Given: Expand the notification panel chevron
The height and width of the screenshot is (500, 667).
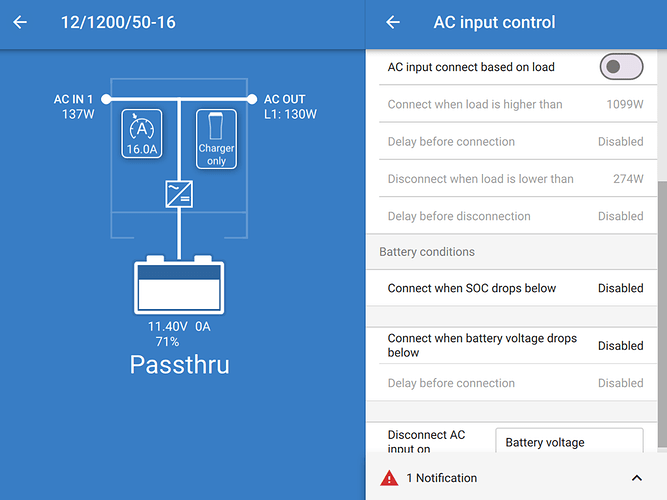Looking at the screenshot, I should 636,478.
